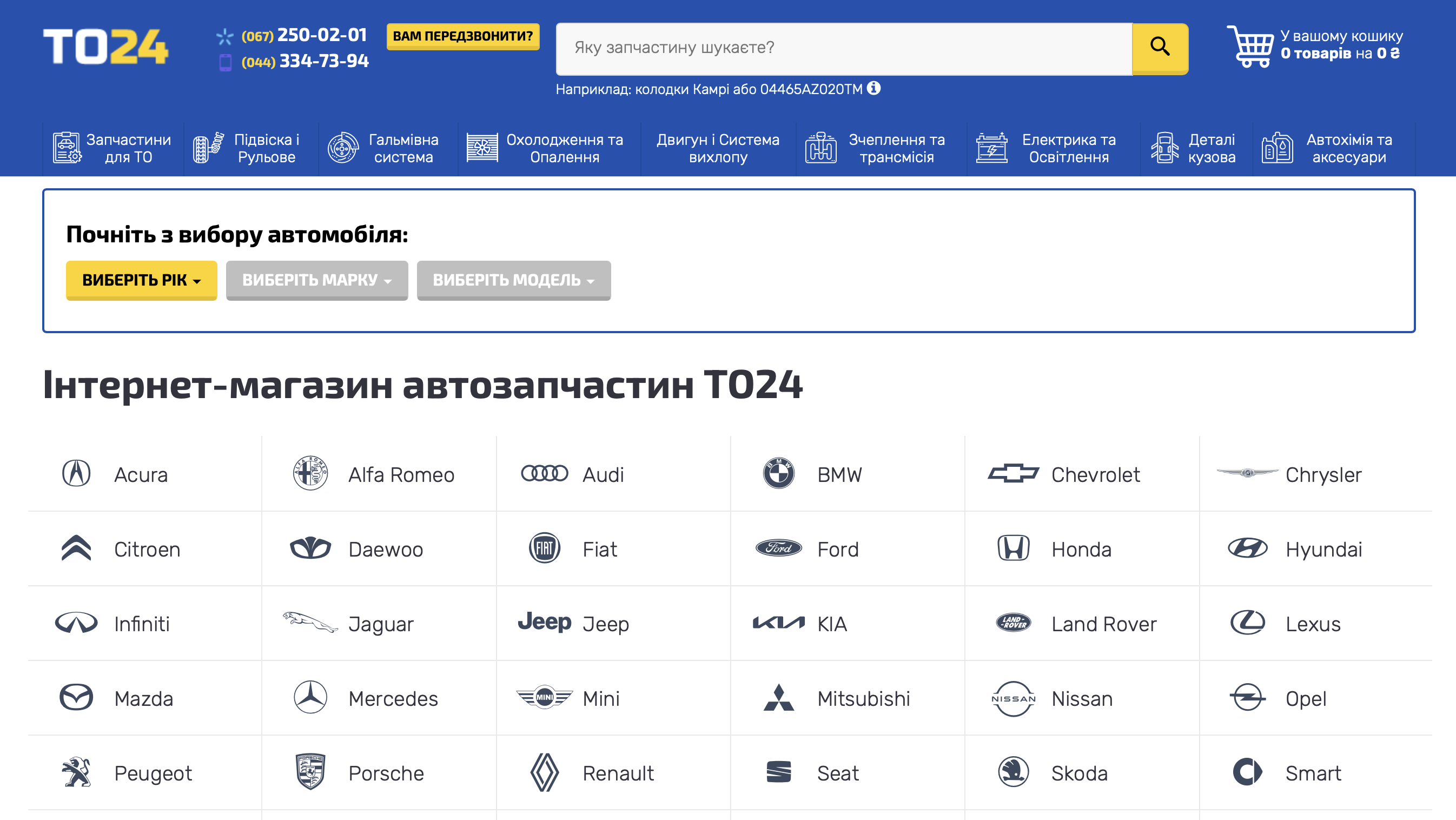This screenshot has height=820, width=1456.
Task: Click the Acura logo icon
Action: coord(76,474)
